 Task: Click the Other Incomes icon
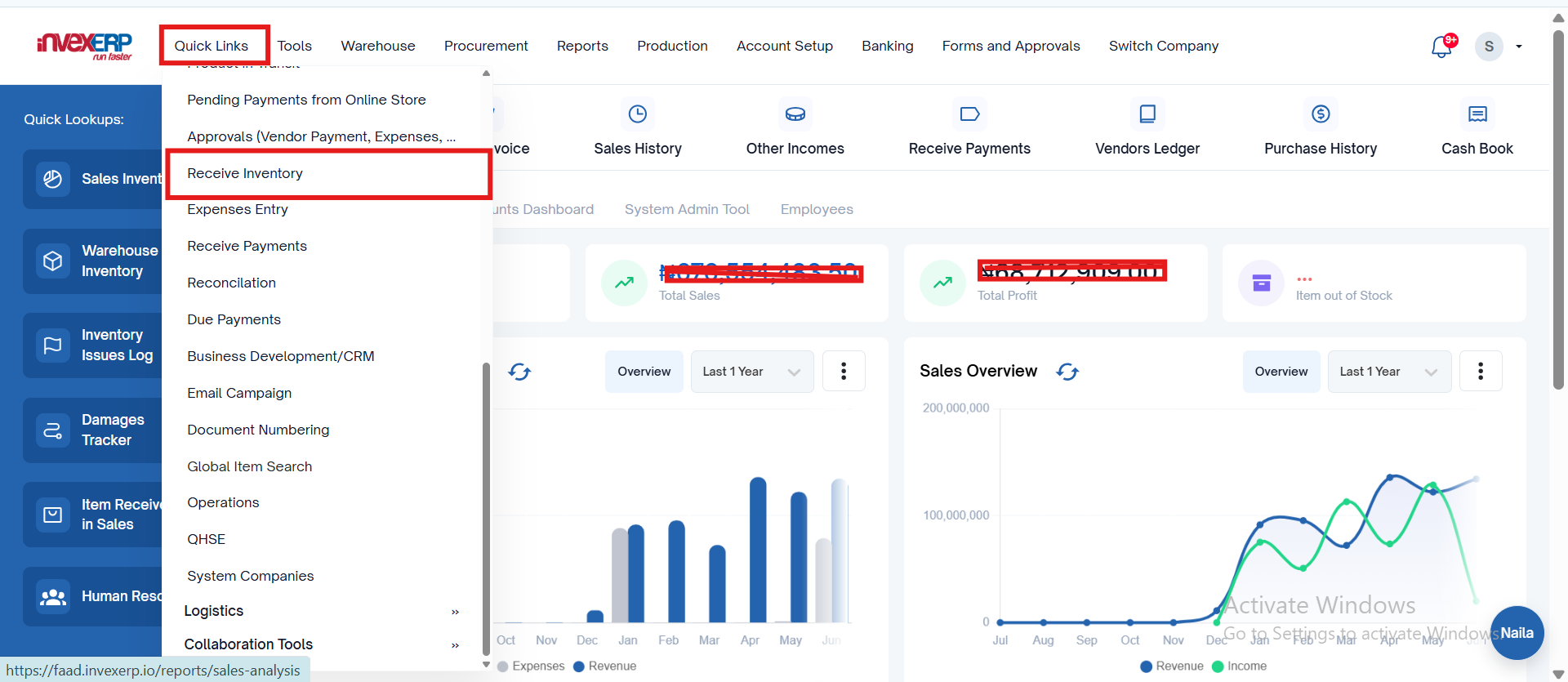coord(795,114)
